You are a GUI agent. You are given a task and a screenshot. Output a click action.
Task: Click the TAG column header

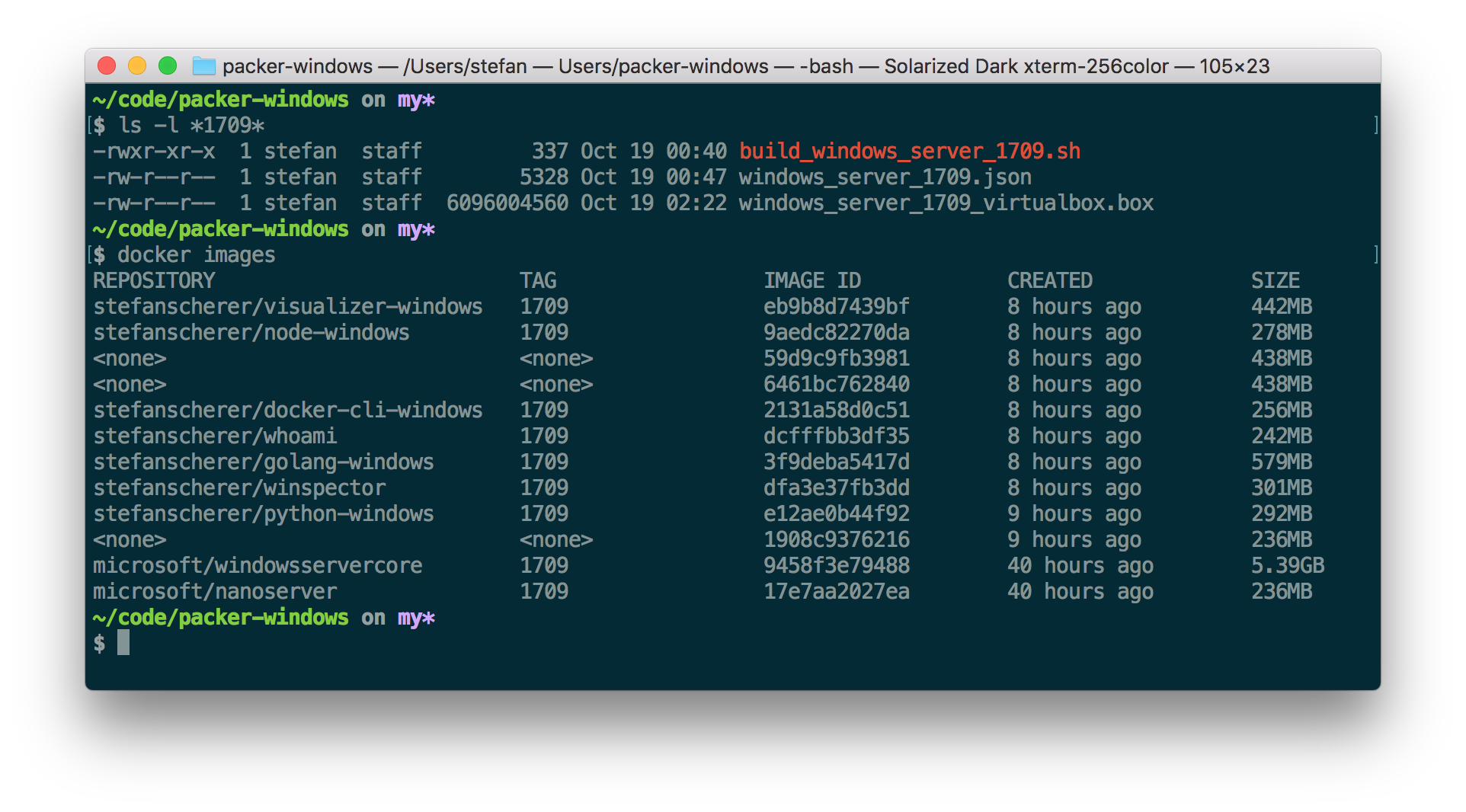tap(538, 281)
